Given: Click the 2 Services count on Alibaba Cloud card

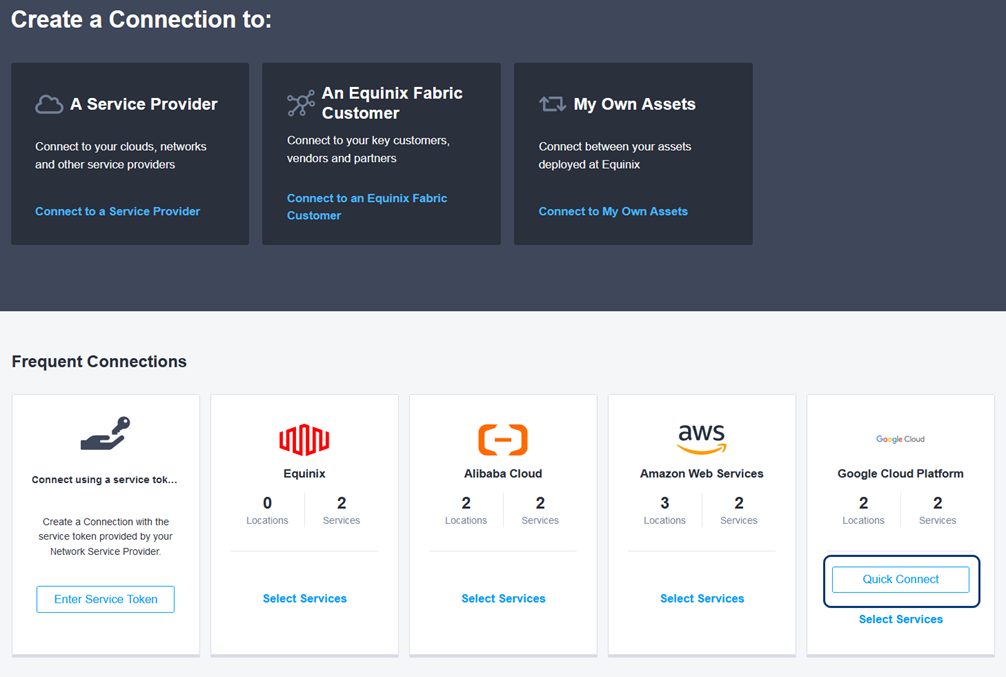Looking at the screenshot, I should (x=540, y=510).
